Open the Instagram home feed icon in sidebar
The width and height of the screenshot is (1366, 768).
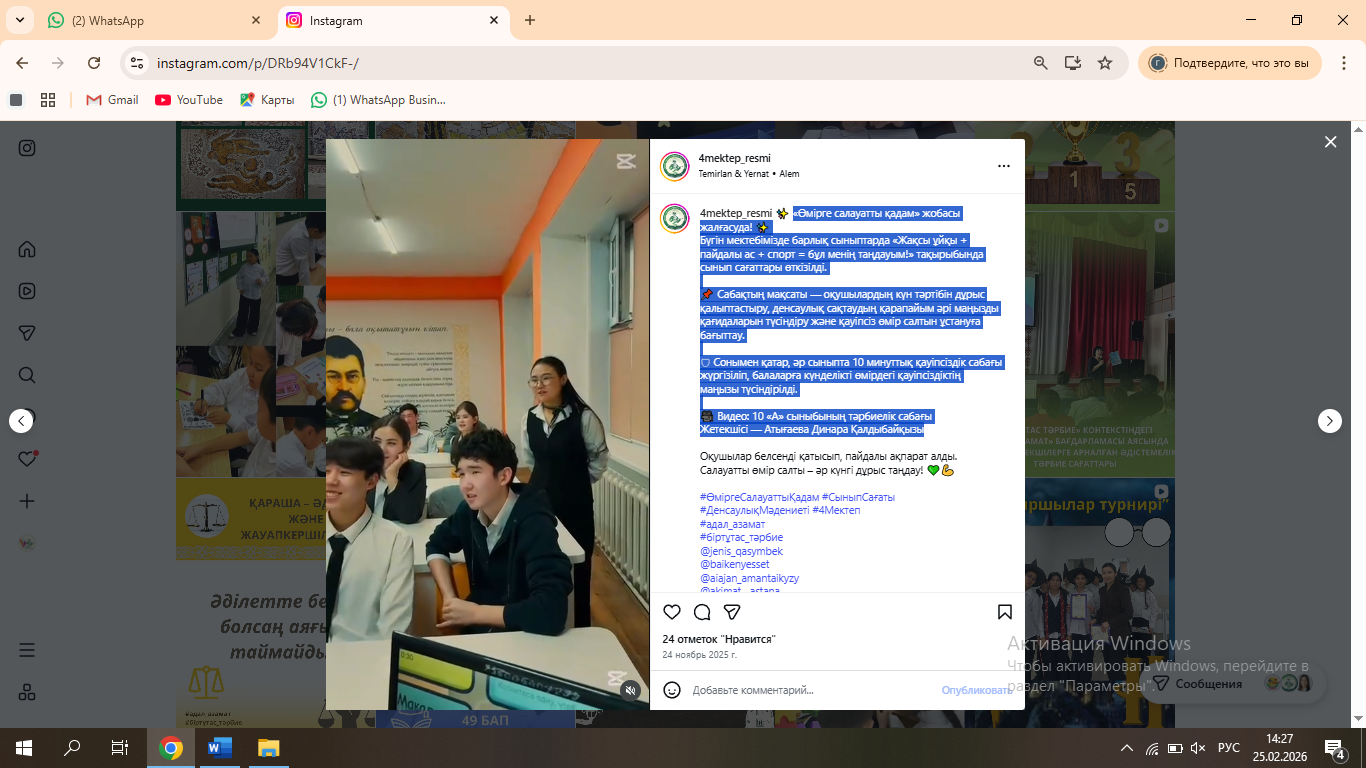[27, 249]
